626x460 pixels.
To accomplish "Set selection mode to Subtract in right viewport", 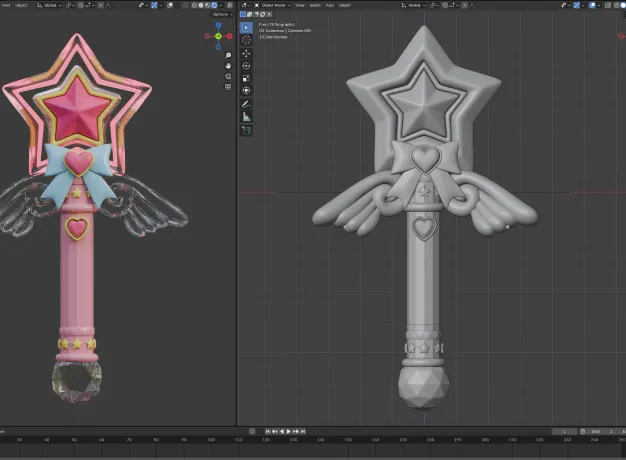I will tap(256, 14).
